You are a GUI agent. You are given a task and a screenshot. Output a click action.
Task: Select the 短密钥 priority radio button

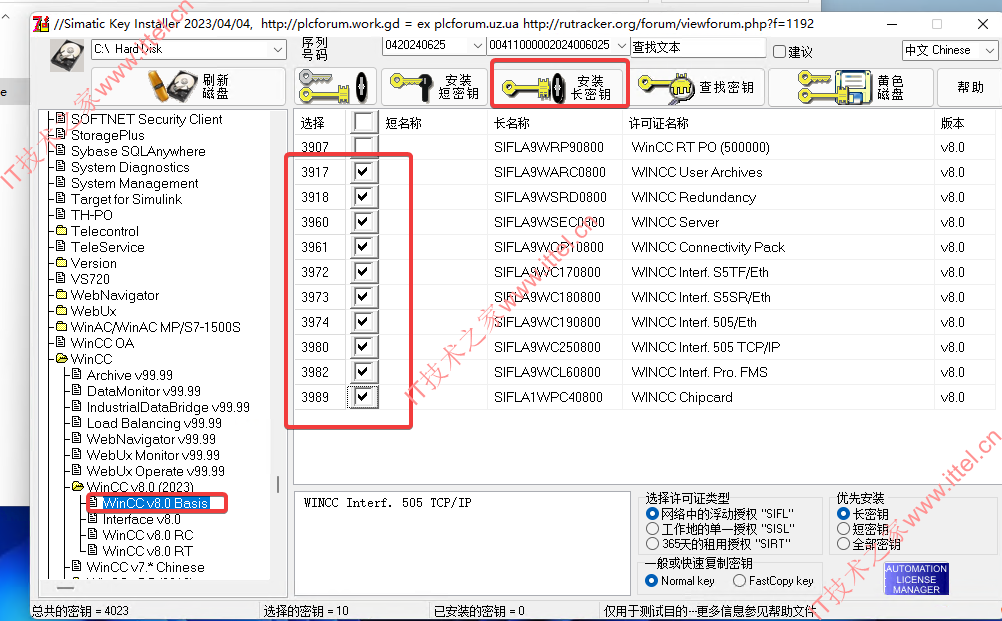[x=843, y=528]
